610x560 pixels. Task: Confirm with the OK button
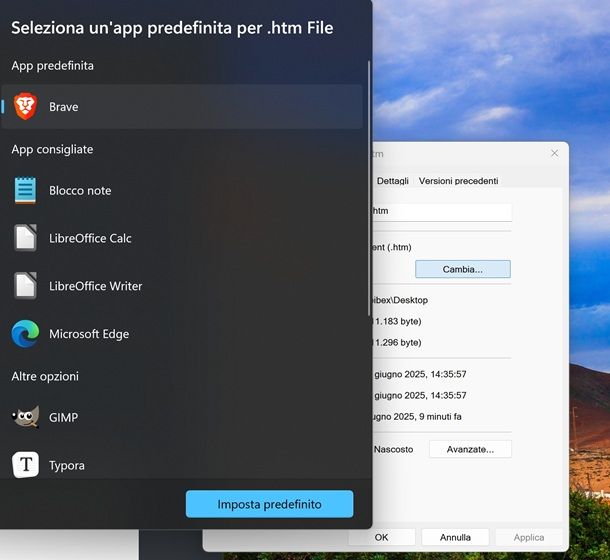tap(381, 537)
